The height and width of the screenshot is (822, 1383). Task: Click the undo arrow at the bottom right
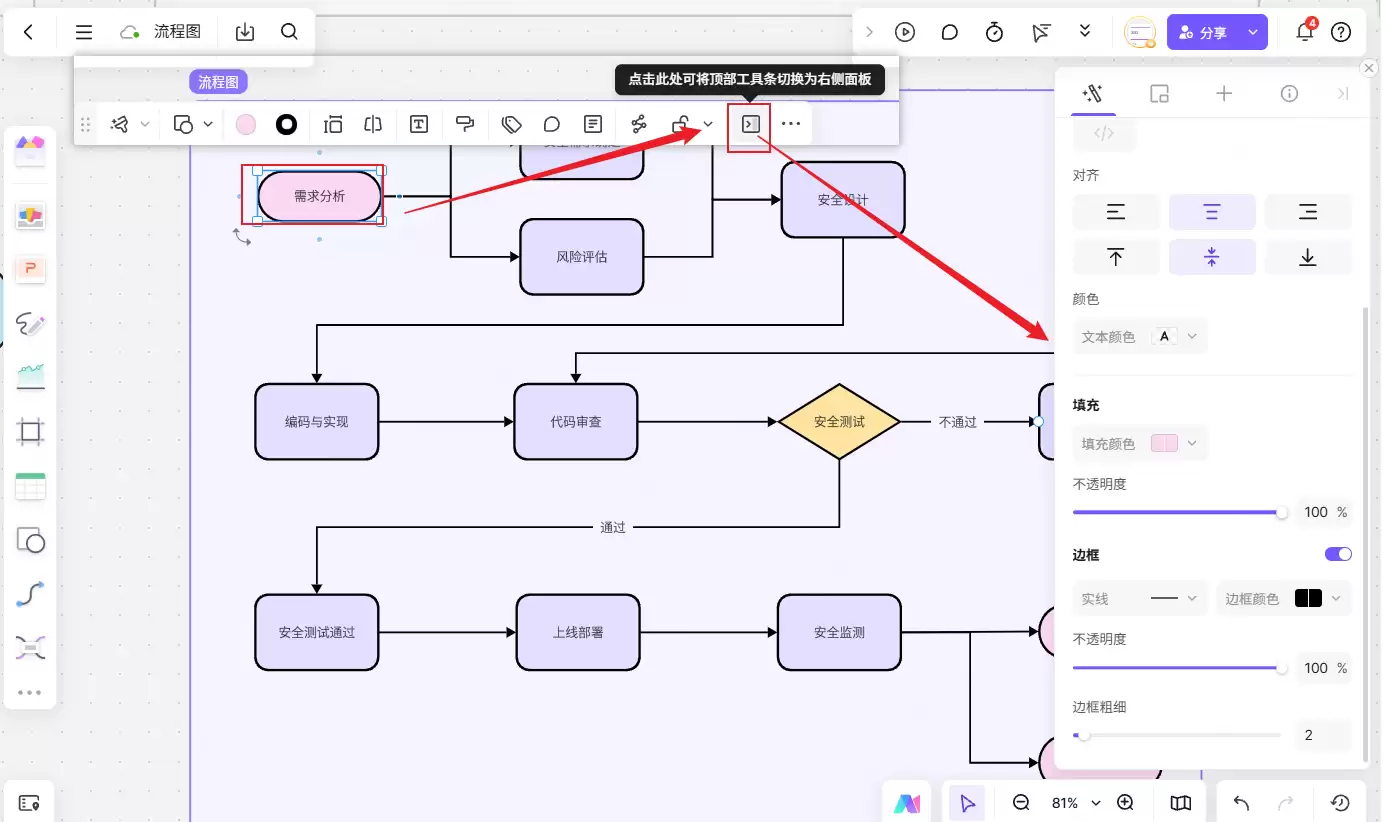[1241, 803]
